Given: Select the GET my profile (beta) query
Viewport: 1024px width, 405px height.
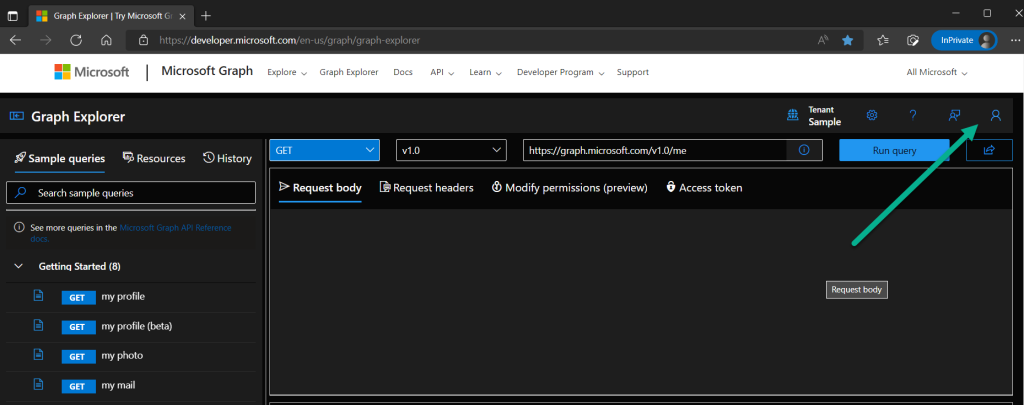Looking at the screenshot, I should pos(130,326).
